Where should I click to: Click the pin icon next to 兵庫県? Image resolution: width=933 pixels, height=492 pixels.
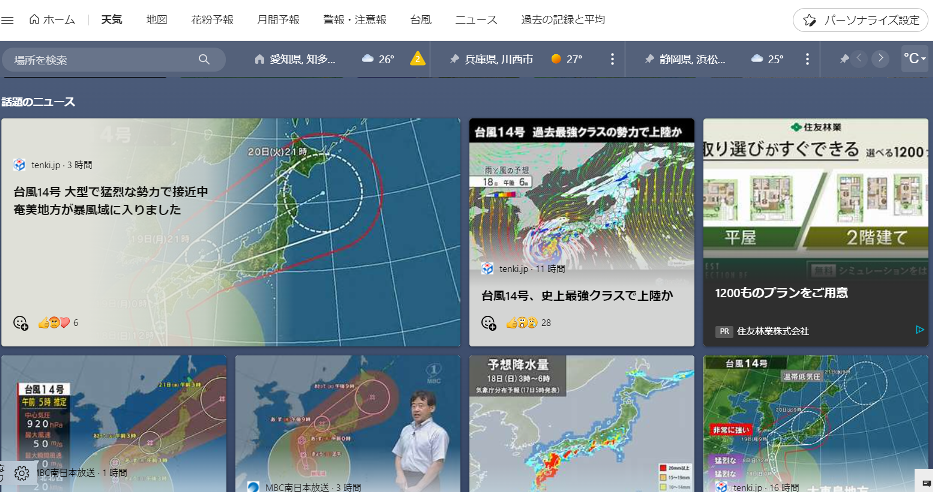click(x=455, y=59)
